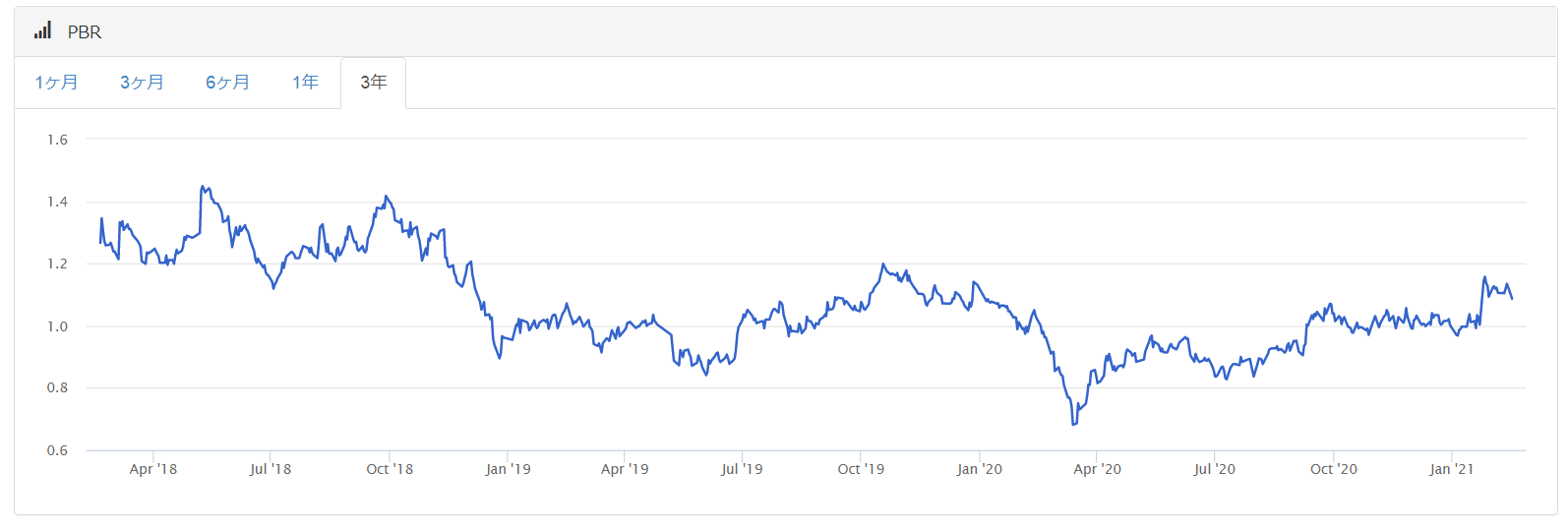Click the bar chart icon beside PBR
This screenshot has width=1568, height=529.
[42, 31]
